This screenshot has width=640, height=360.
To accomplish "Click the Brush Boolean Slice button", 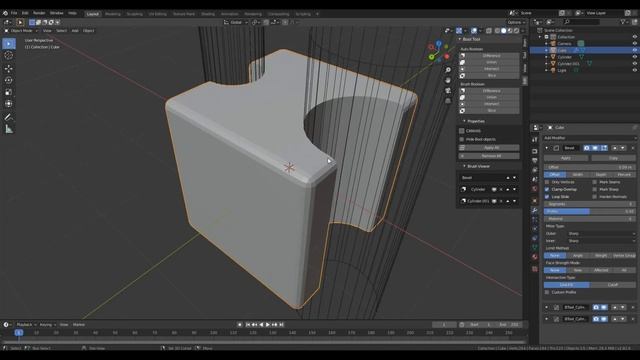I will click(x=489, y=111).
